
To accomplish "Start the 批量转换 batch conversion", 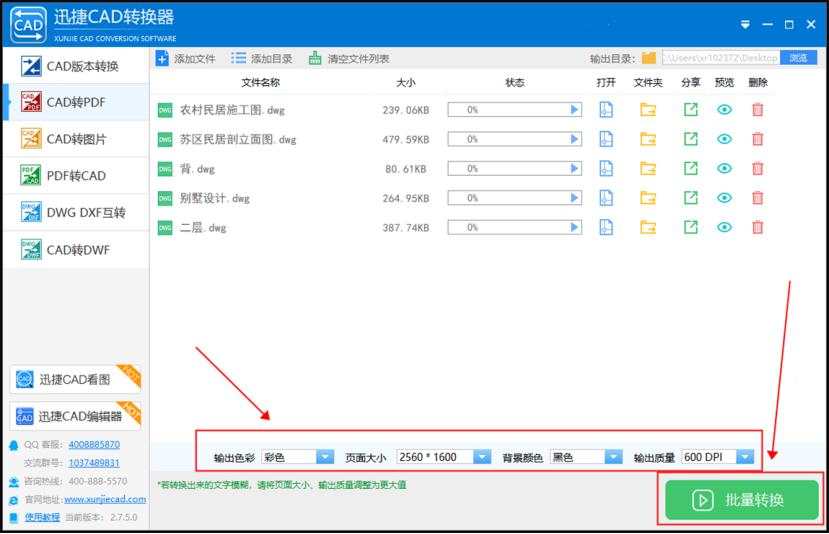I will coord(742,500).
